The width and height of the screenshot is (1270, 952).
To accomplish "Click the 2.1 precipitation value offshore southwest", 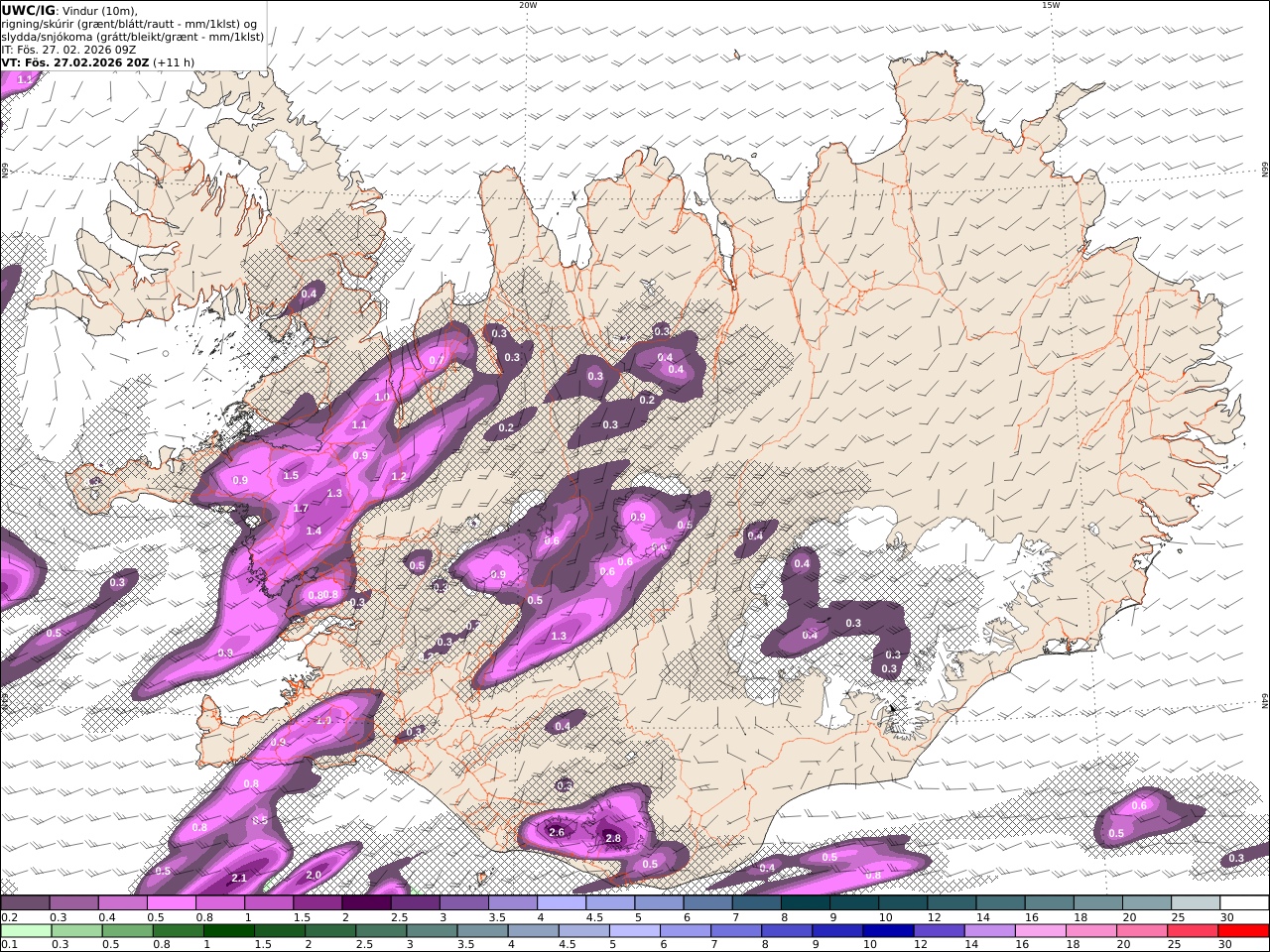I will pos(239,878).
